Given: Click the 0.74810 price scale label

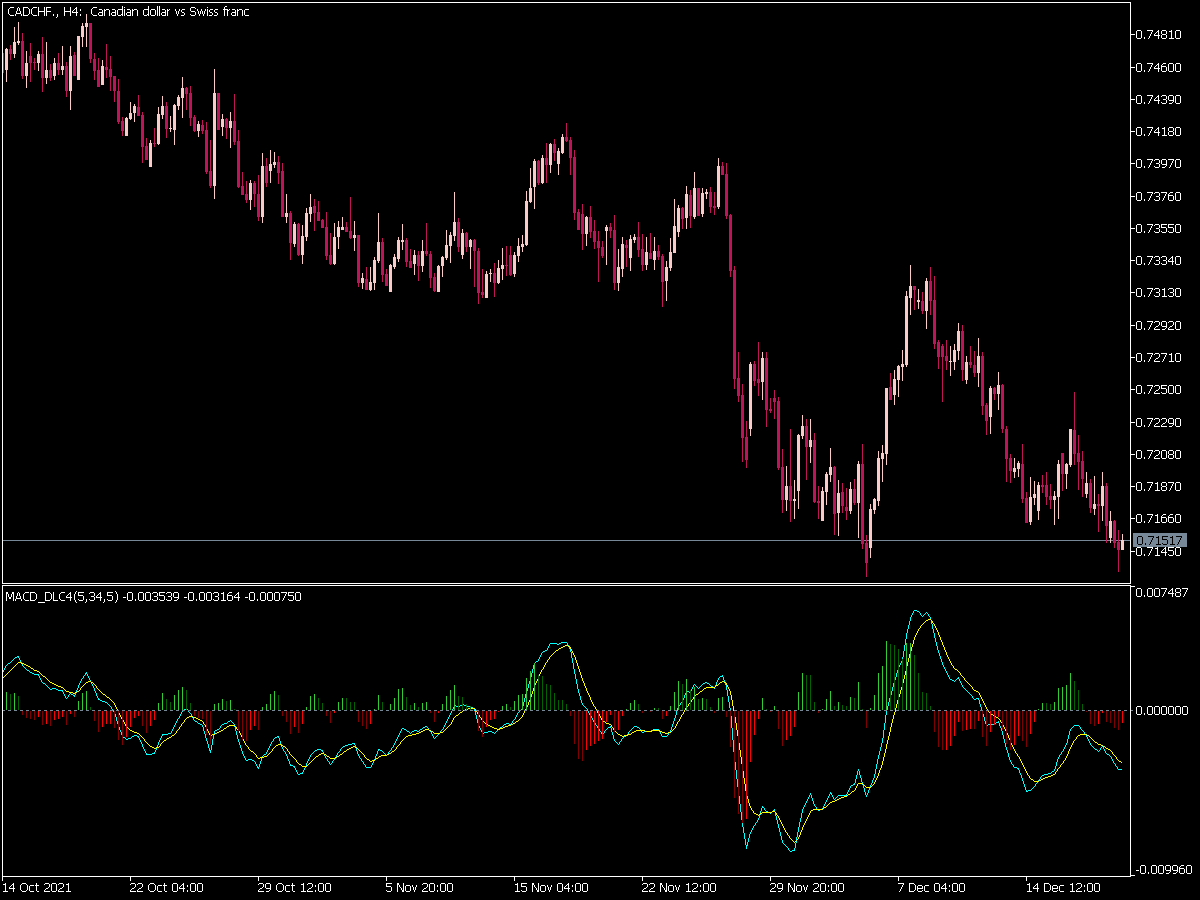Looking at the screenshot, I should pyautogui.click(x=1161, y=35).
